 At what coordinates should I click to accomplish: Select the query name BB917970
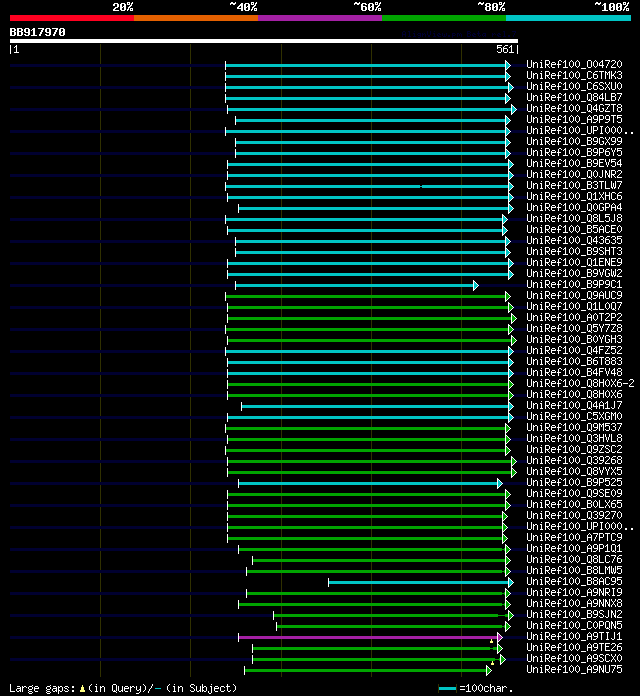[x=37, y=32]
